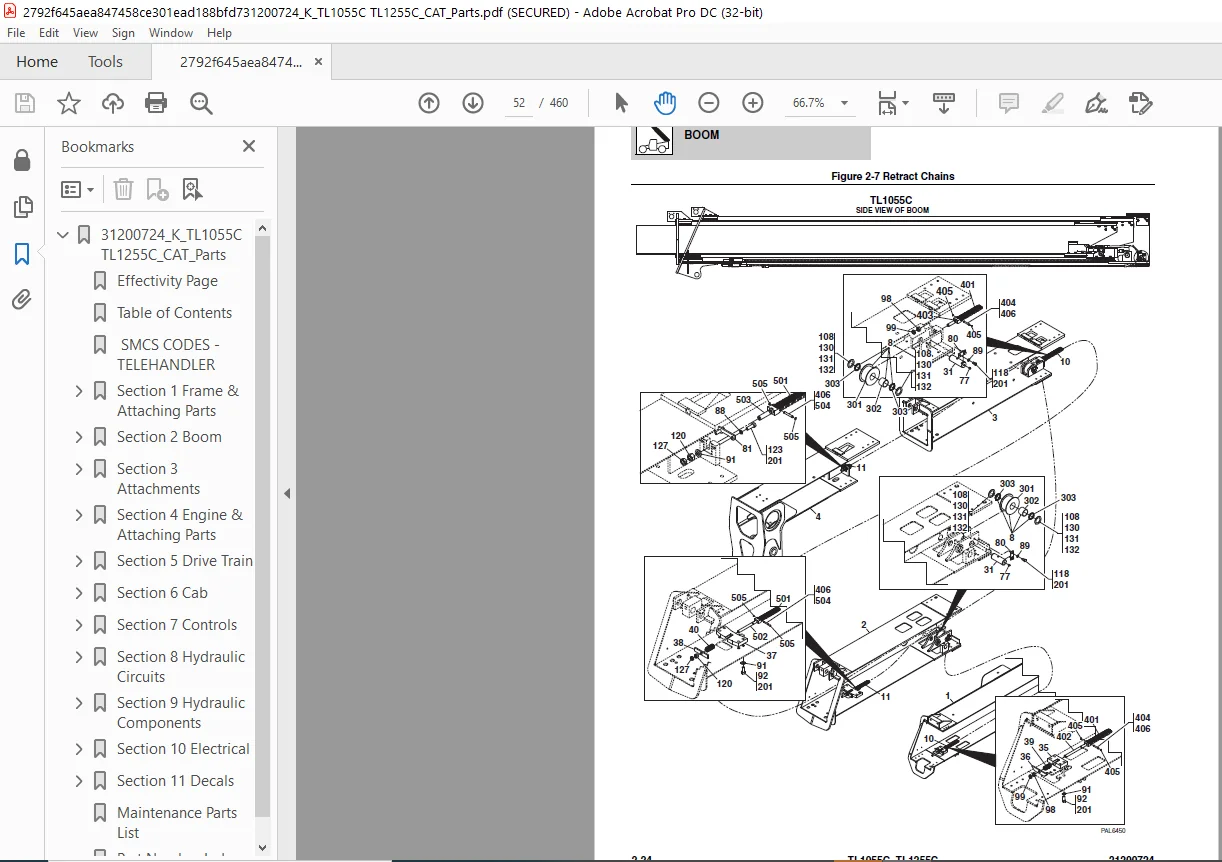This screenshot has width=1222, height=862.
Task: Open the SMCS CODES - TELEHANDLER bookmark
Action: coord(168,355)
